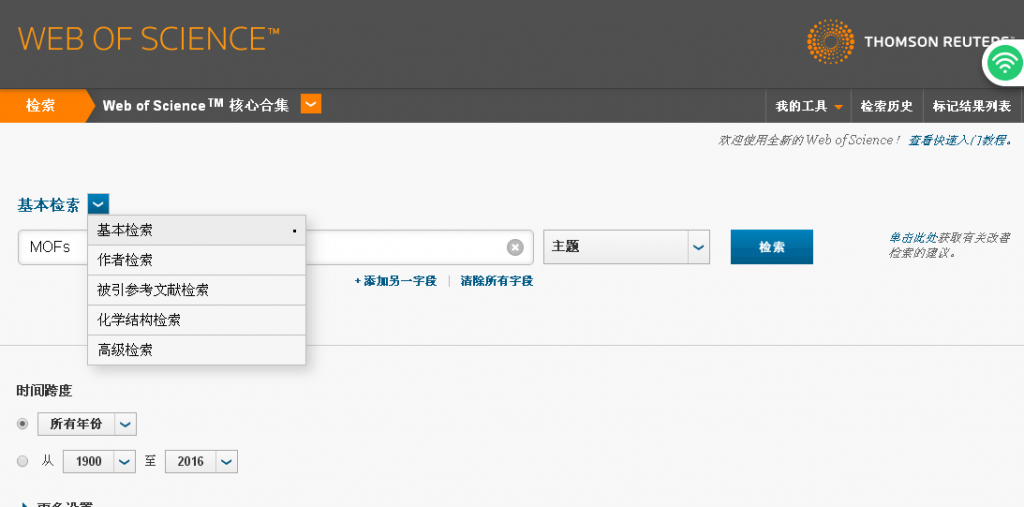The width and height of the screenshot is (1024, 507).
Task: Click the 添加另一字段 link
Action: (x=396, y=281)
